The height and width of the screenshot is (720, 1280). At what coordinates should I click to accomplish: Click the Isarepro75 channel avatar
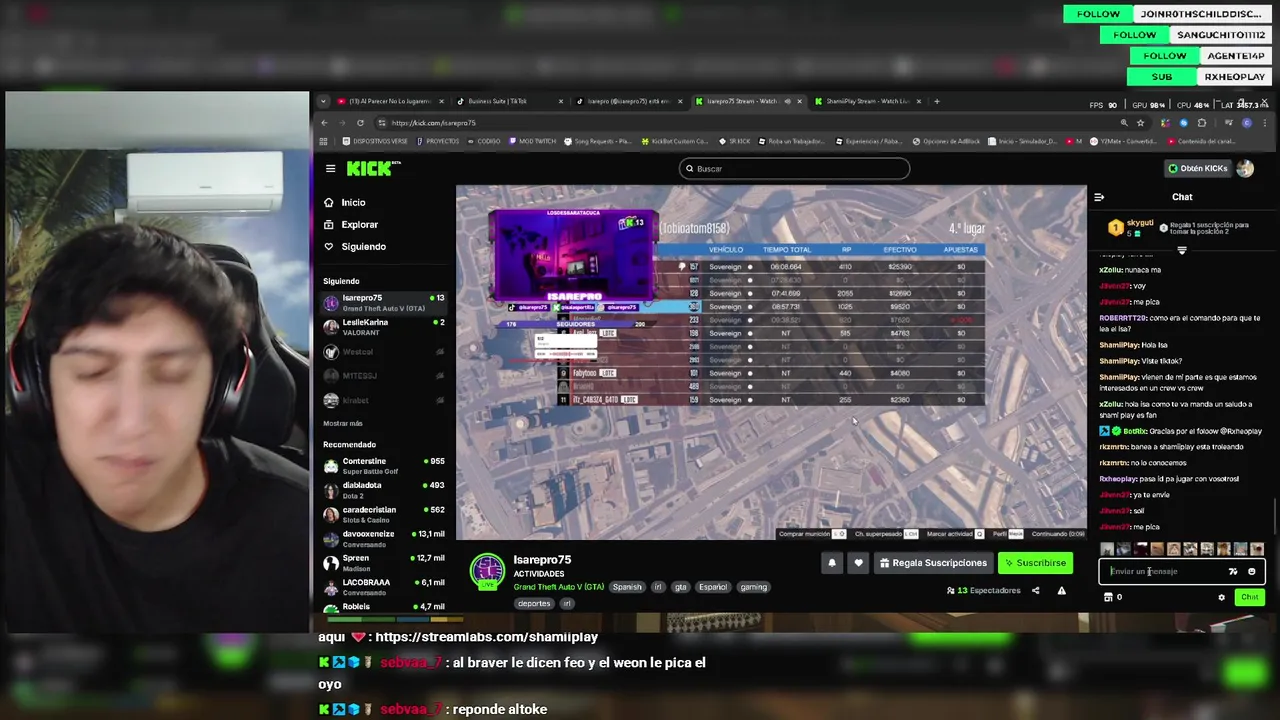coord(488,570)
